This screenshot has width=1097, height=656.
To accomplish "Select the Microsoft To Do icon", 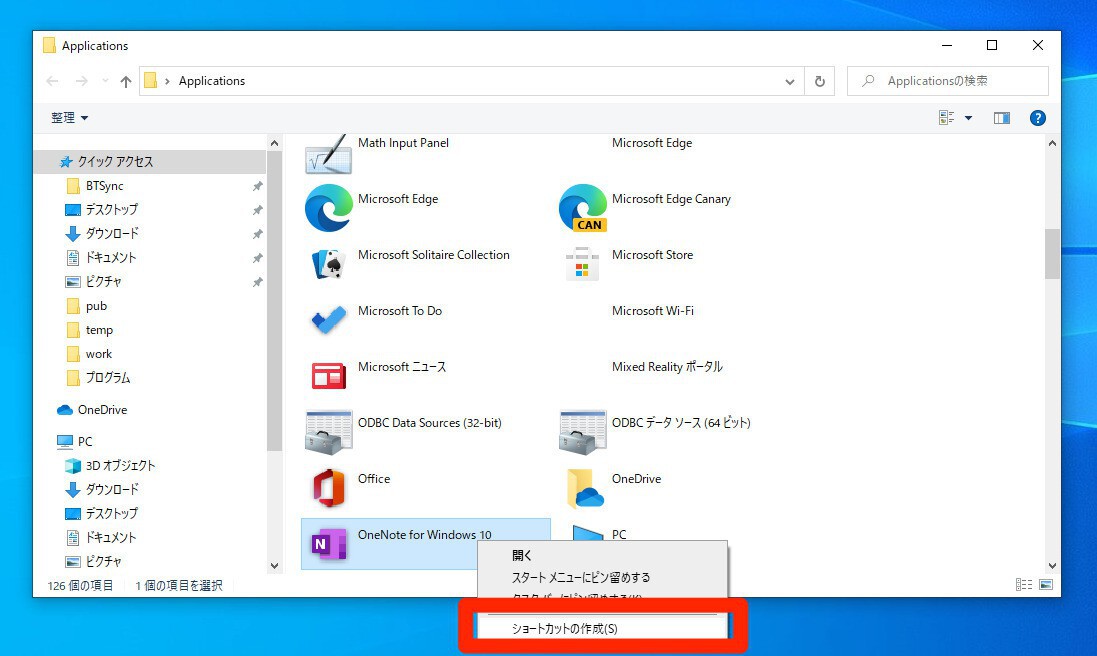I will 328,320.
